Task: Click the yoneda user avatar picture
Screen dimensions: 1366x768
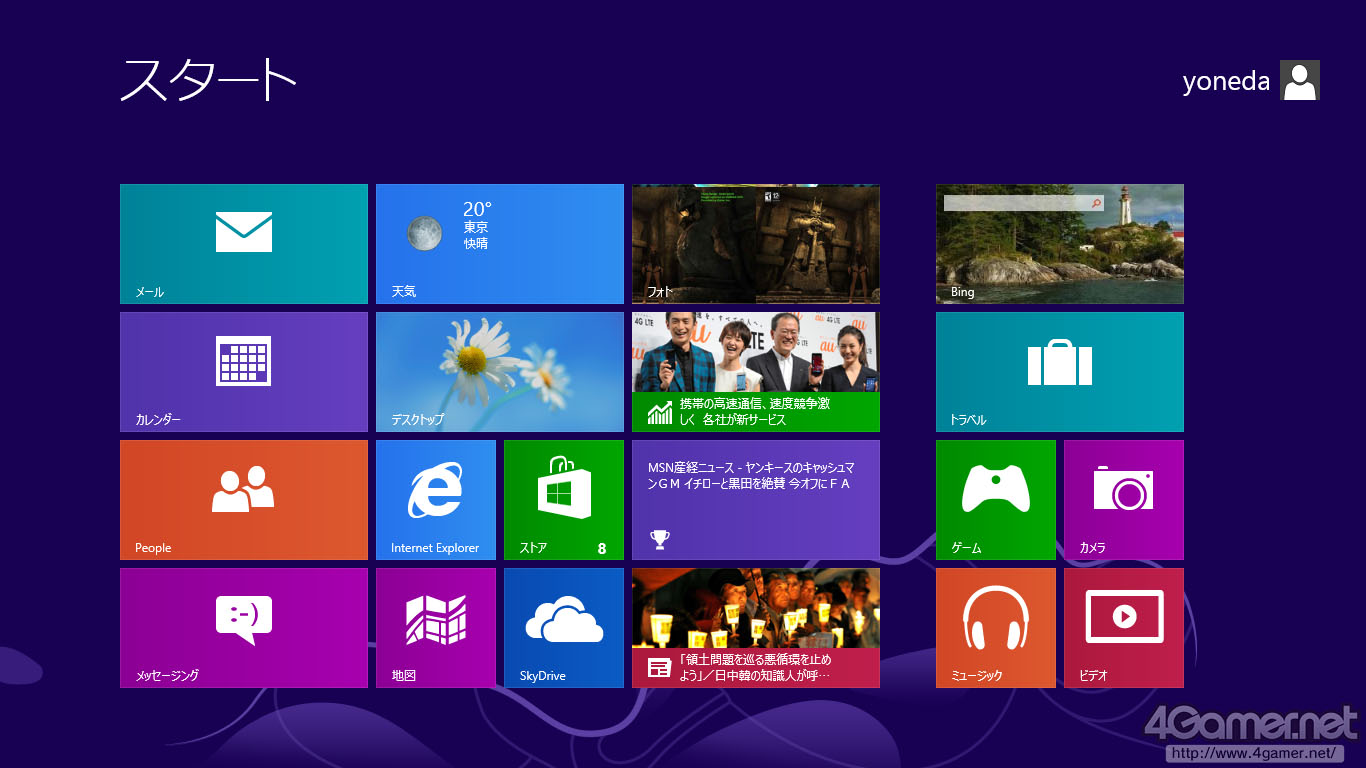Action: [x=1300, y=80]
